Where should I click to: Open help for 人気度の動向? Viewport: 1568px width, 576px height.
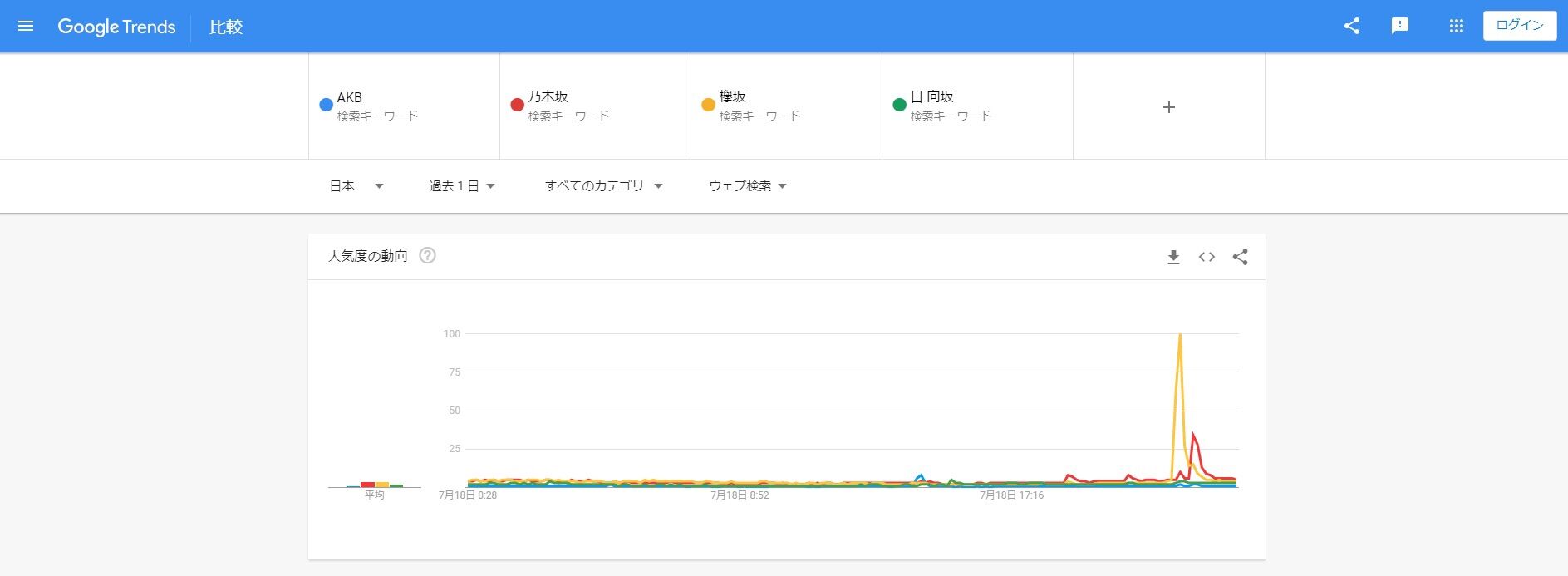(x=427, y=256)
